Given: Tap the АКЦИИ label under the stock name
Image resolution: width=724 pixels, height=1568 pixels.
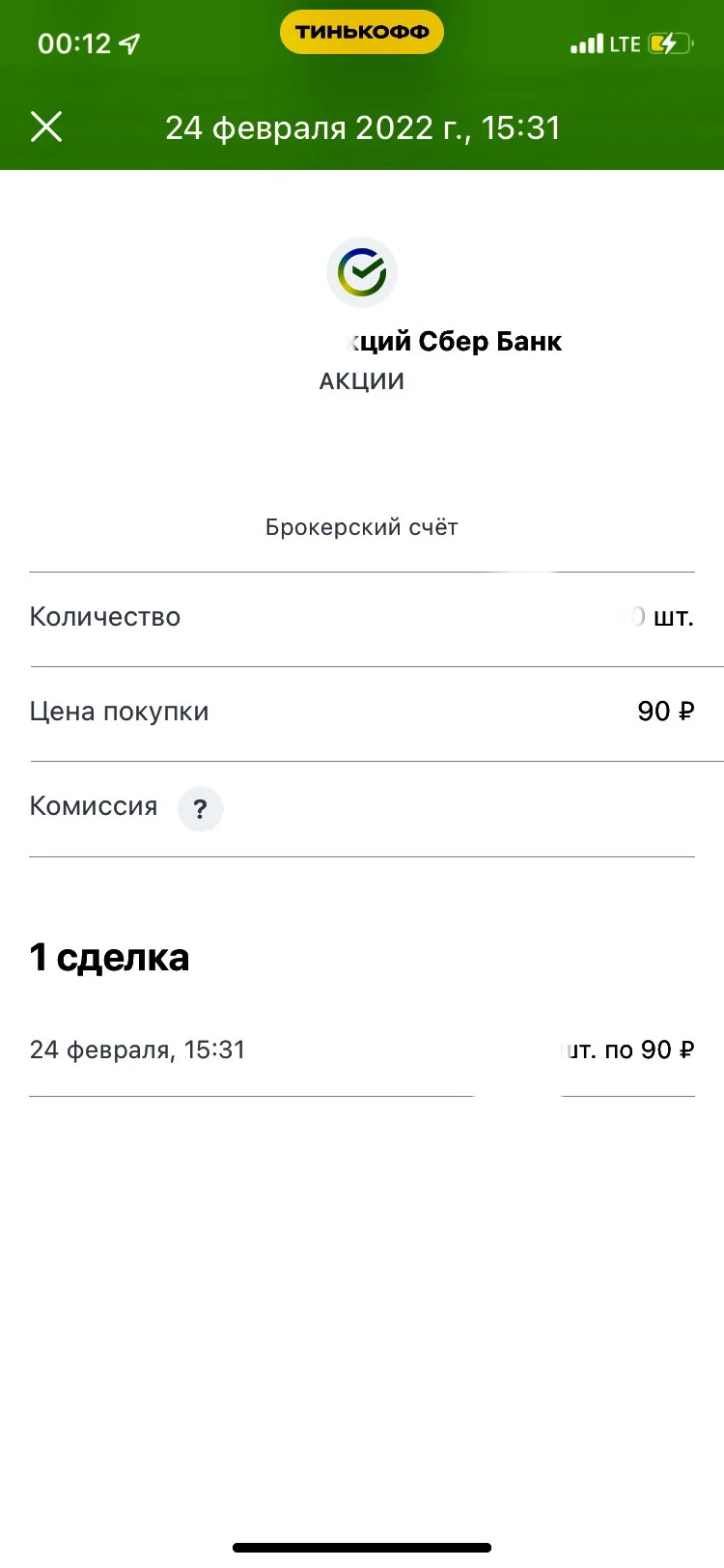Looking at the screenshot, I should (x=362, y=381).
